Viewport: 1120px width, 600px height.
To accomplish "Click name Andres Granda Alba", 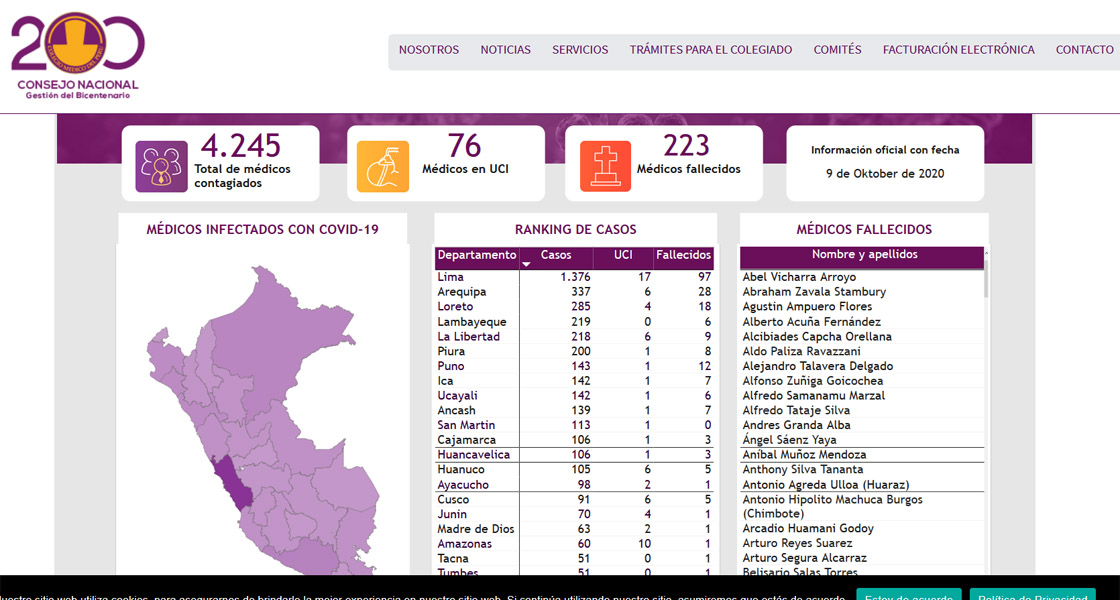I will coord(796,425).
